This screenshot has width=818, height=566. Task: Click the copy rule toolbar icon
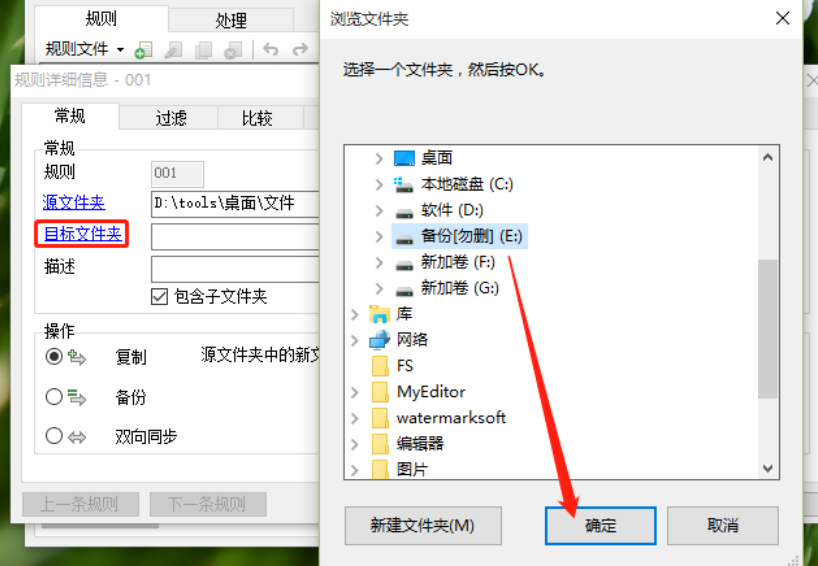click(203, 50)
